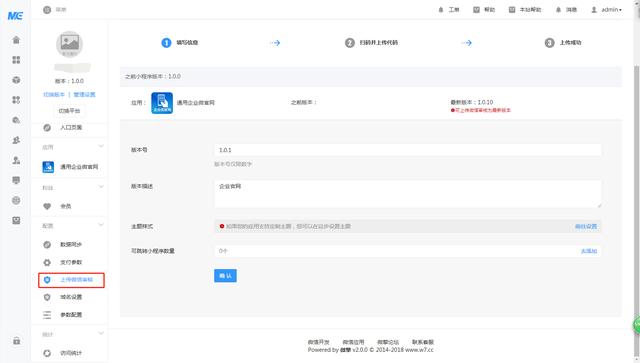Click the ME logo in the corner

16,16
